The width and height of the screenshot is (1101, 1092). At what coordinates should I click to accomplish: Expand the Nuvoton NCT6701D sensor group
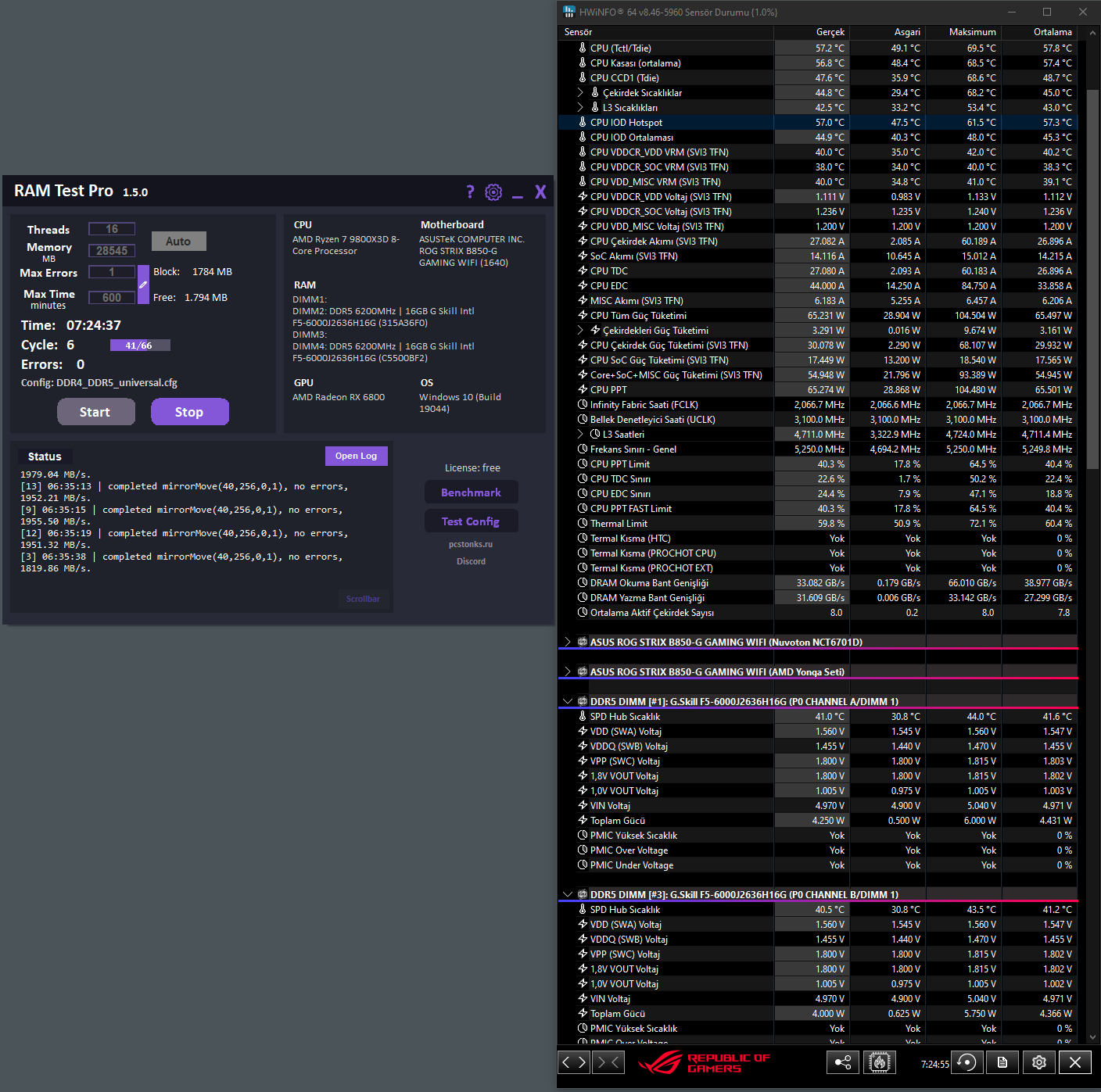pos(568,642)
